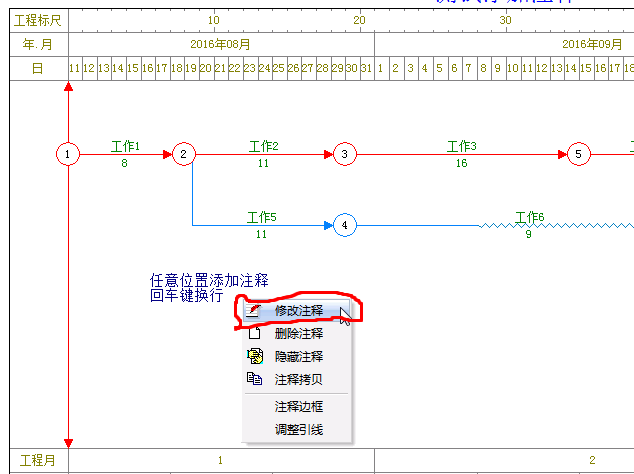634x474 pixels.
Task: Click the 工程标尺 header cell
Action: tap(37, 19)
